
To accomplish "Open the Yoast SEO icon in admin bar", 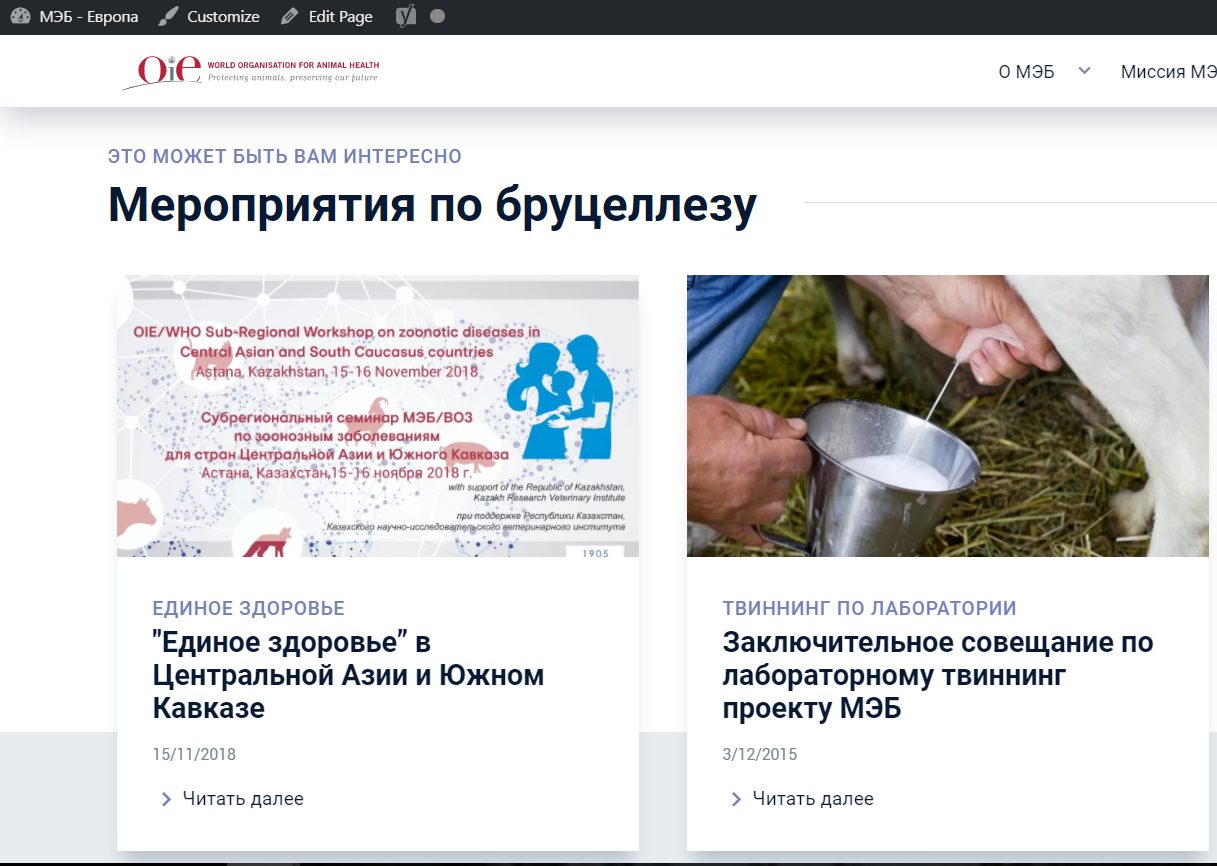I will click(404, 17).
